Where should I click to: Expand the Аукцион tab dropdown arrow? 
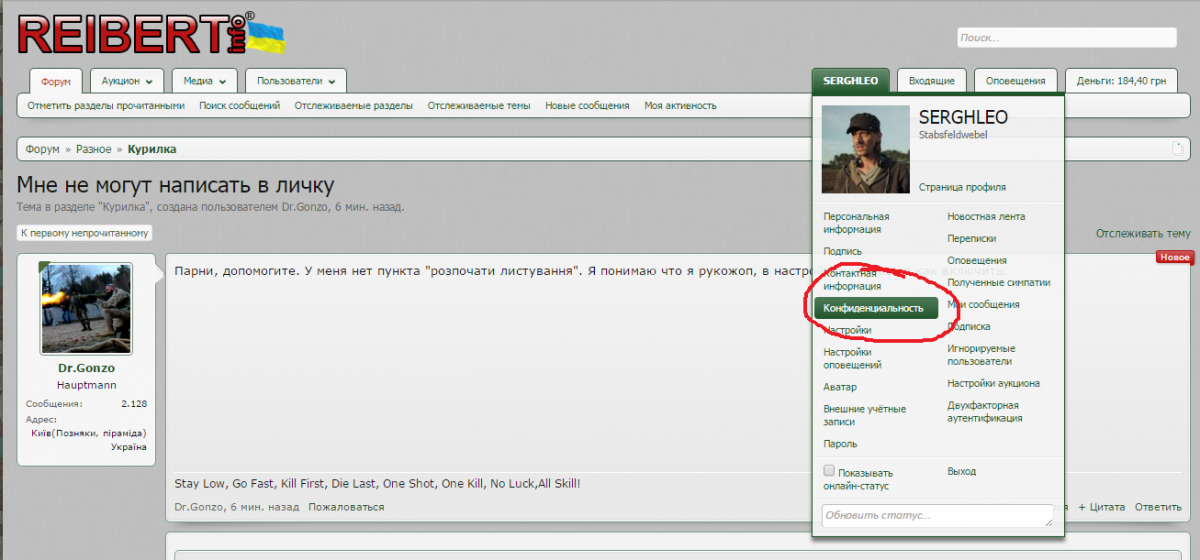coord(148,82)
